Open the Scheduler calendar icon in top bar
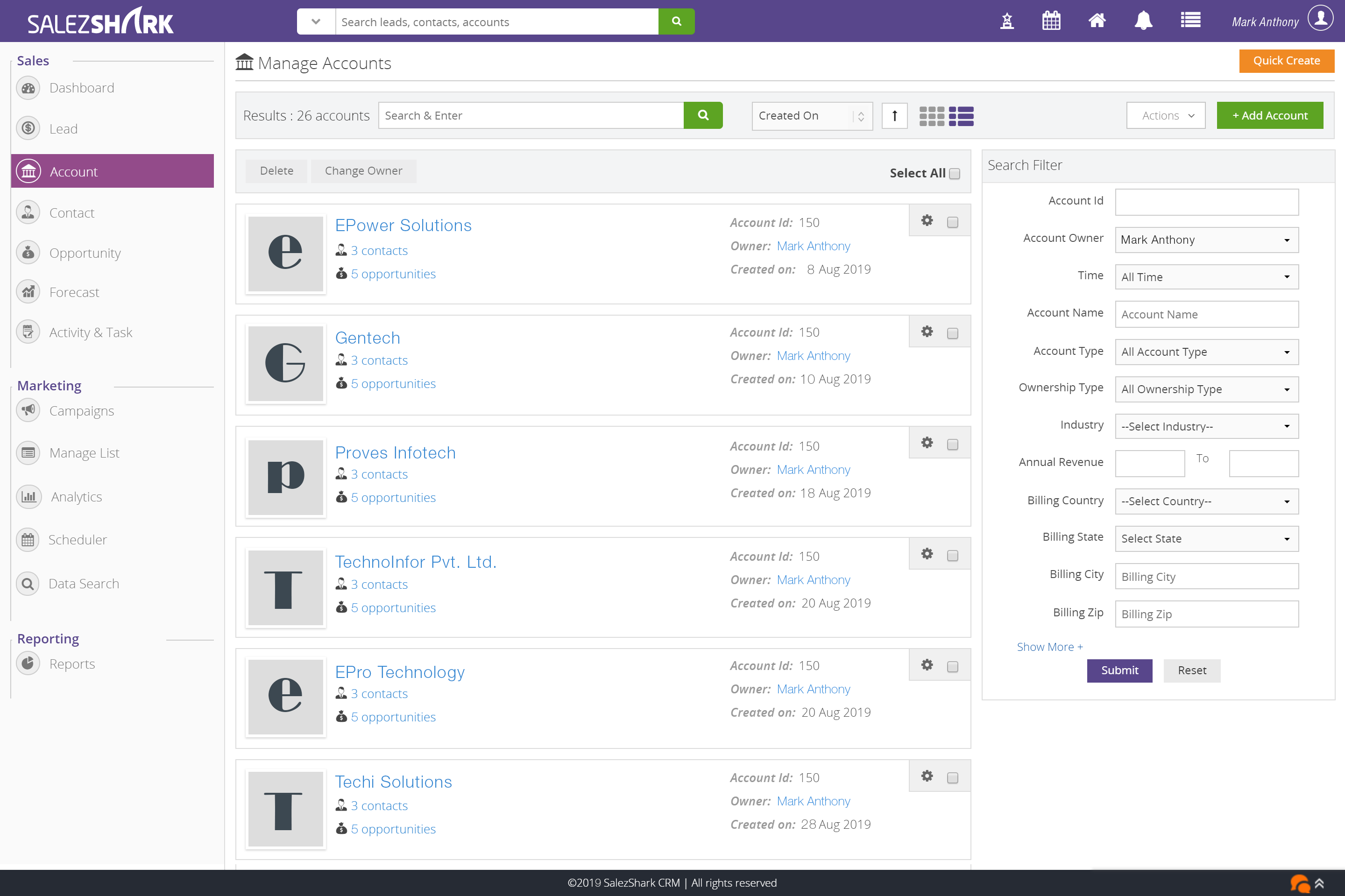Viewport: 1345px width, 896px height. pyautogui.click(x=1051, y=21)
